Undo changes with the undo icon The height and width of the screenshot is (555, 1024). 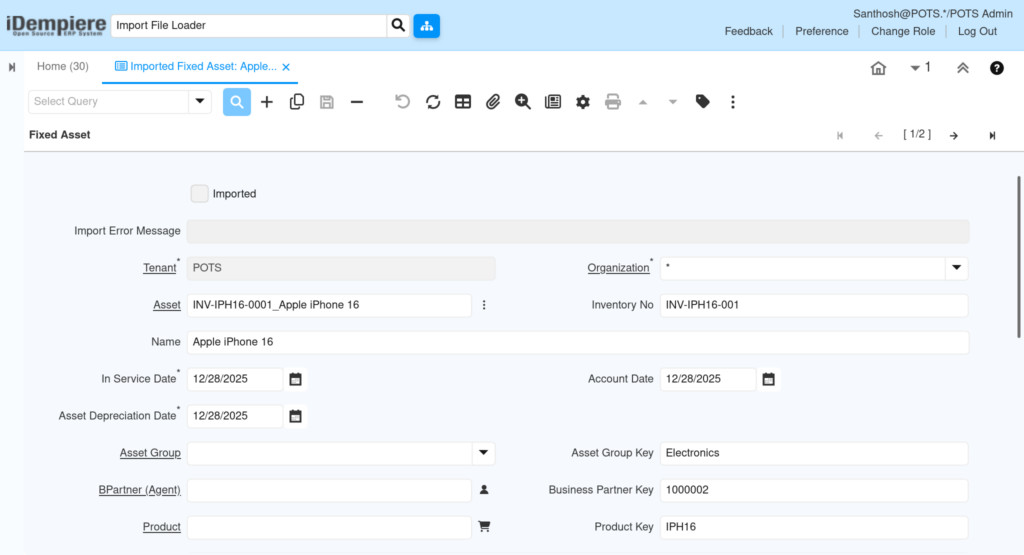(x=402, y=102)
